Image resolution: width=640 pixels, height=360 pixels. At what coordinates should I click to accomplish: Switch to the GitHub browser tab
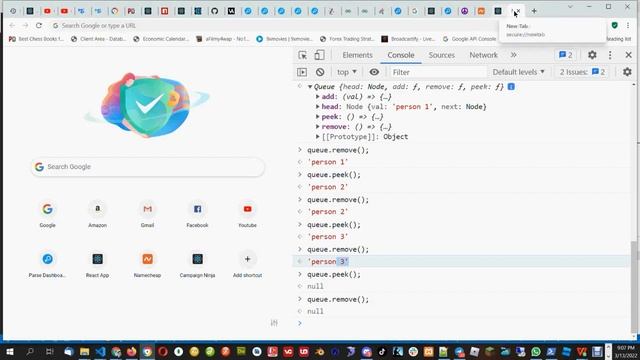[x=215, y=11]
